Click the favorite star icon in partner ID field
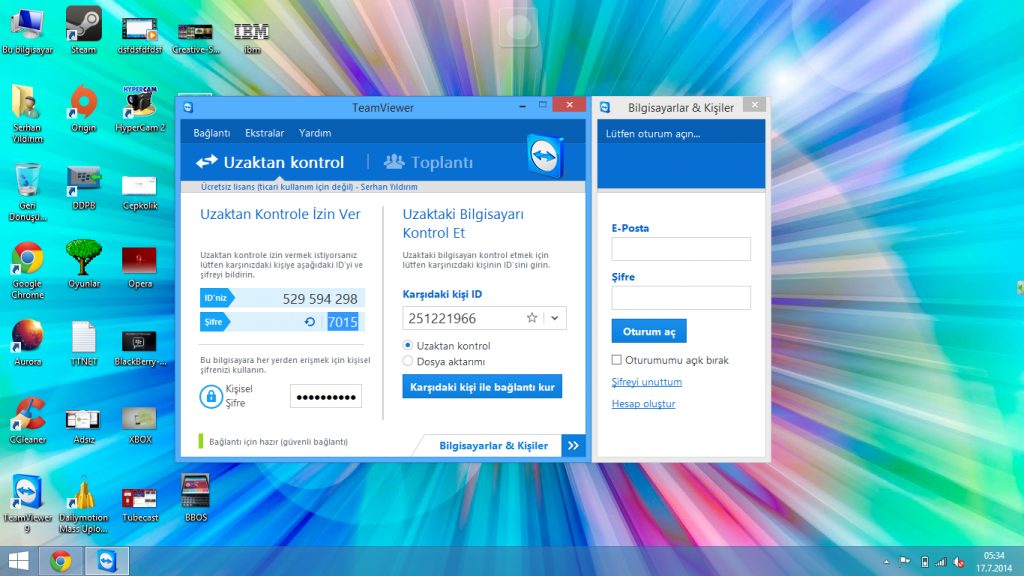 click(532, 318)
